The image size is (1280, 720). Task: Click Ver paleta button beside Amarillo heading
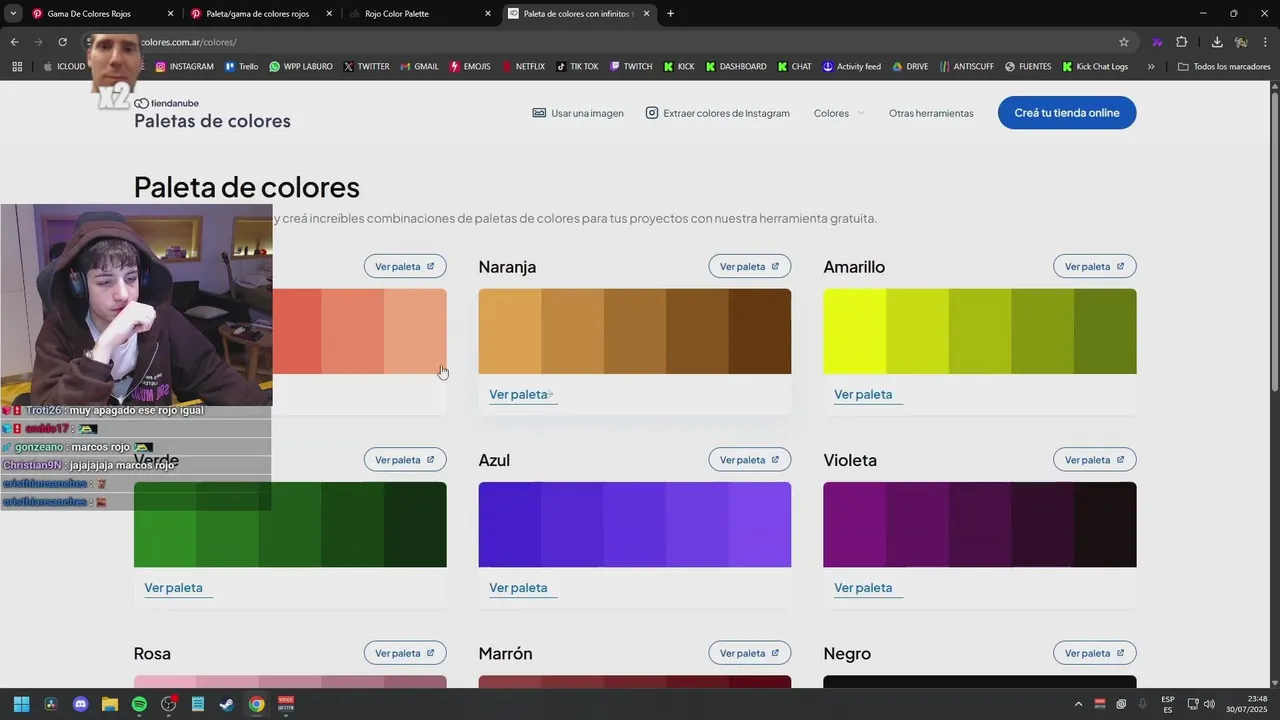(x=1095, y=266)
